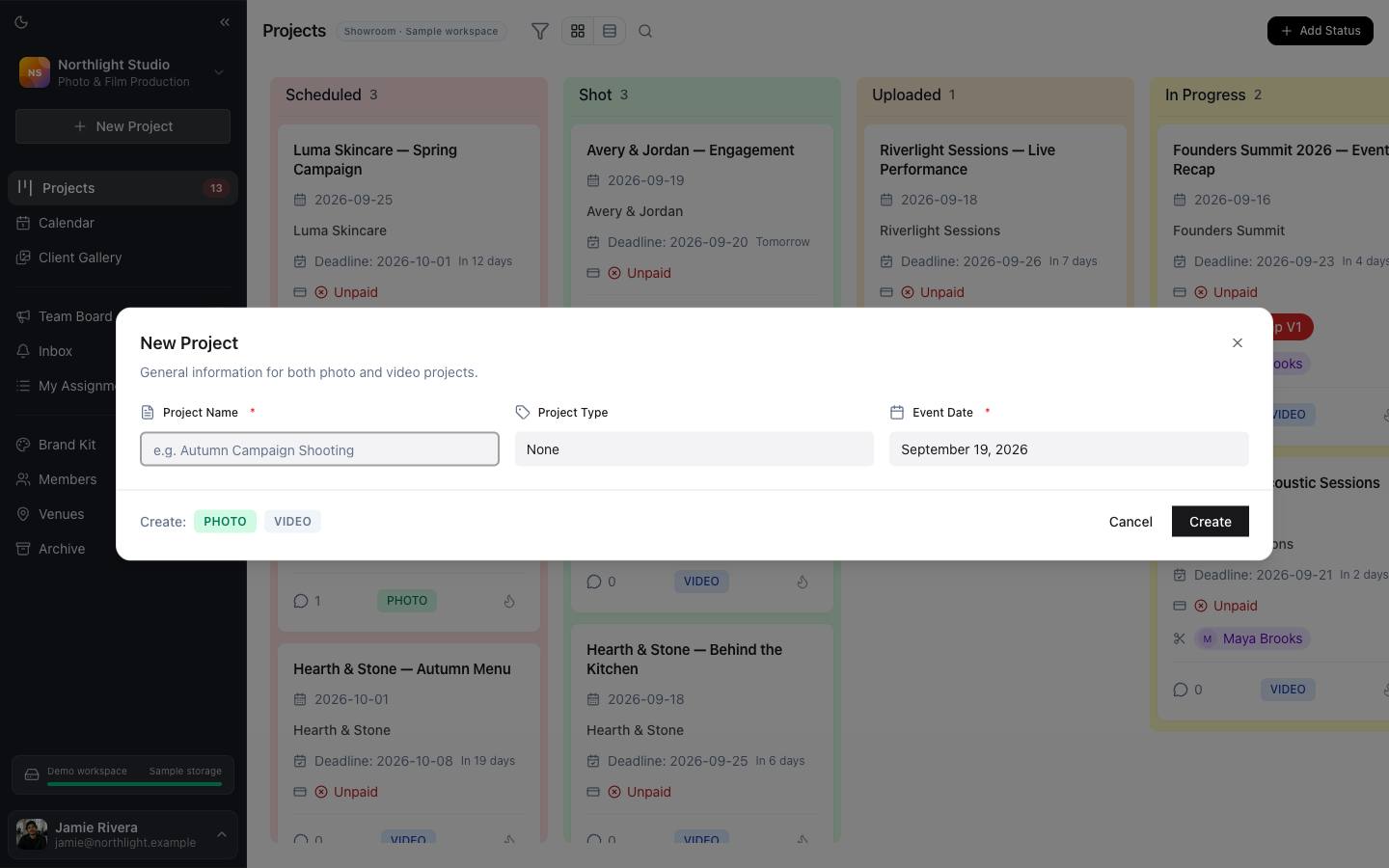Toggle the VIDEO create option

(292, 522)
